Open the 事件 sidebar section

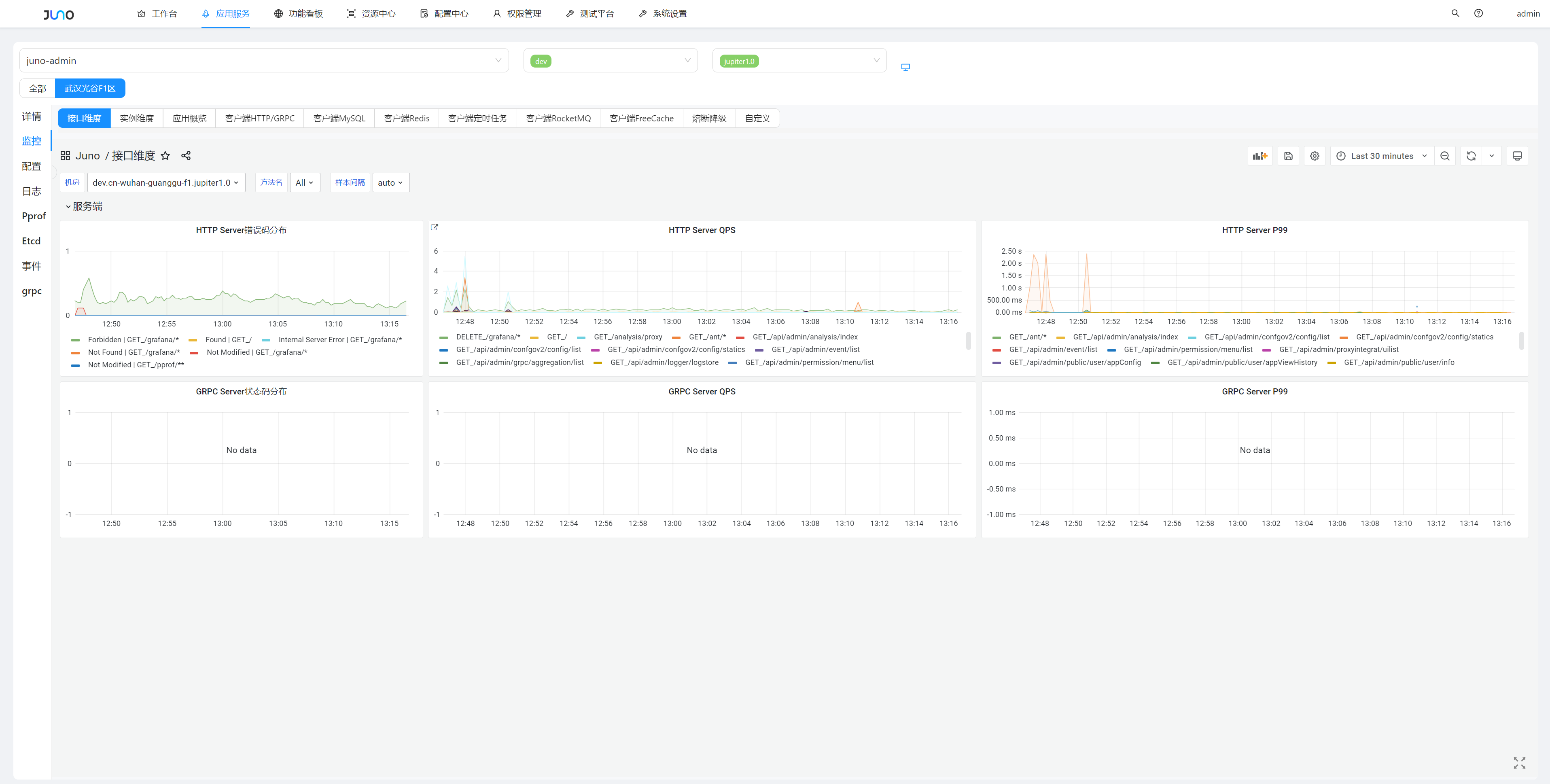(32, 266)
